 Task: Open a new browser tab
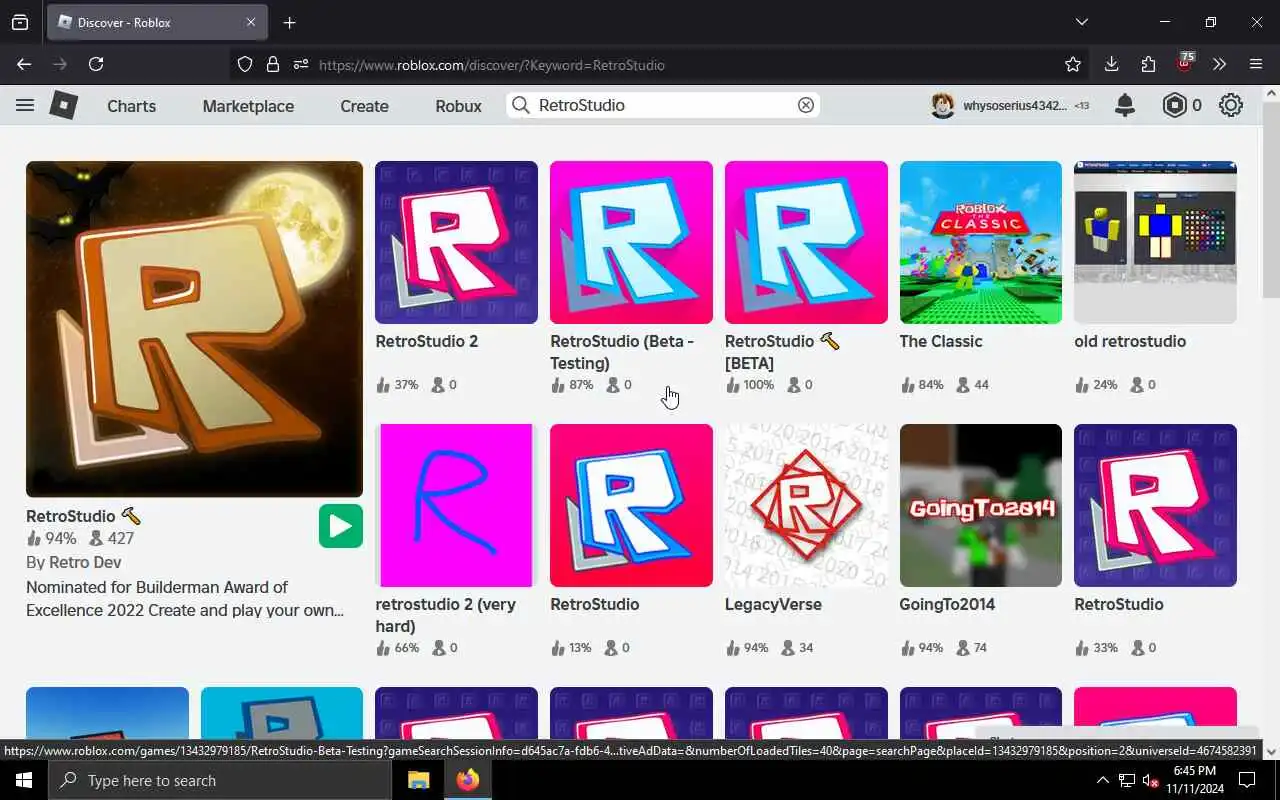coord(289,22)
